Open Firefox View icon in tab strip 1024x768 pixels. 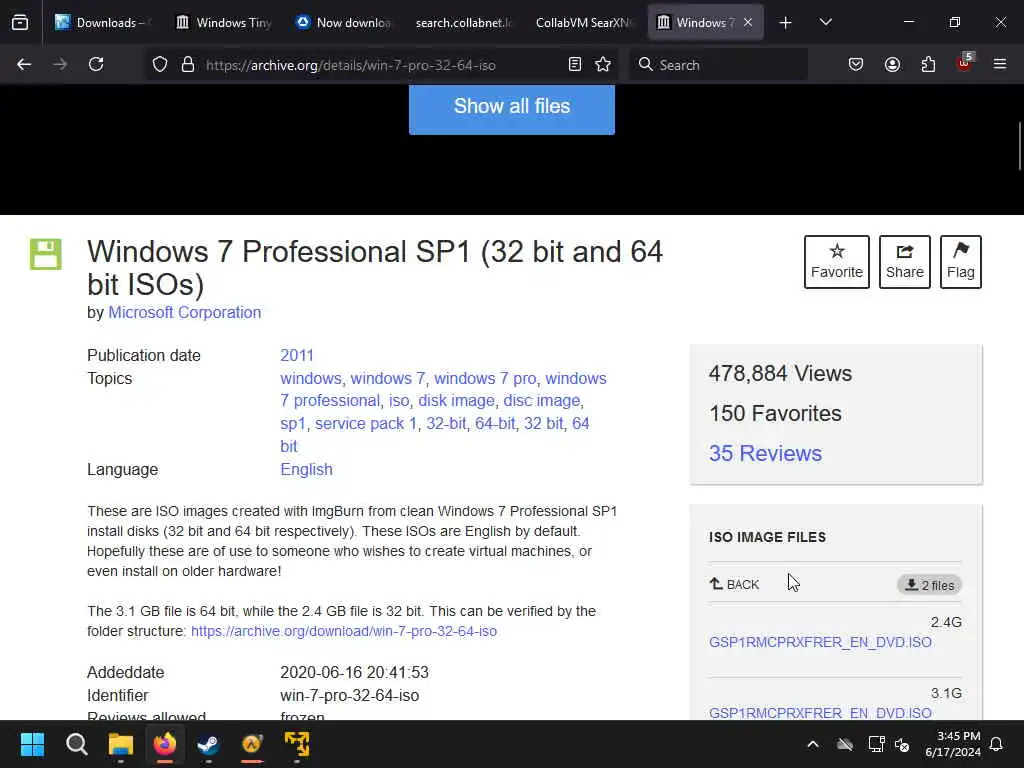[x=20, y=22]
